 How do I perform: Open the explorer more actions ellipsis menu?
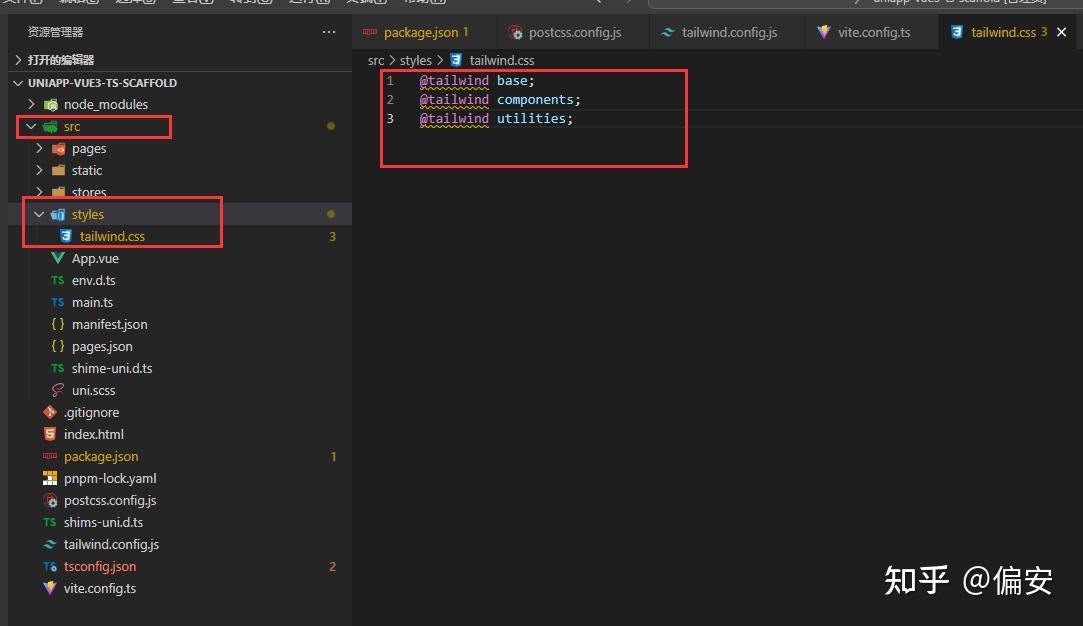coord(329,32)
